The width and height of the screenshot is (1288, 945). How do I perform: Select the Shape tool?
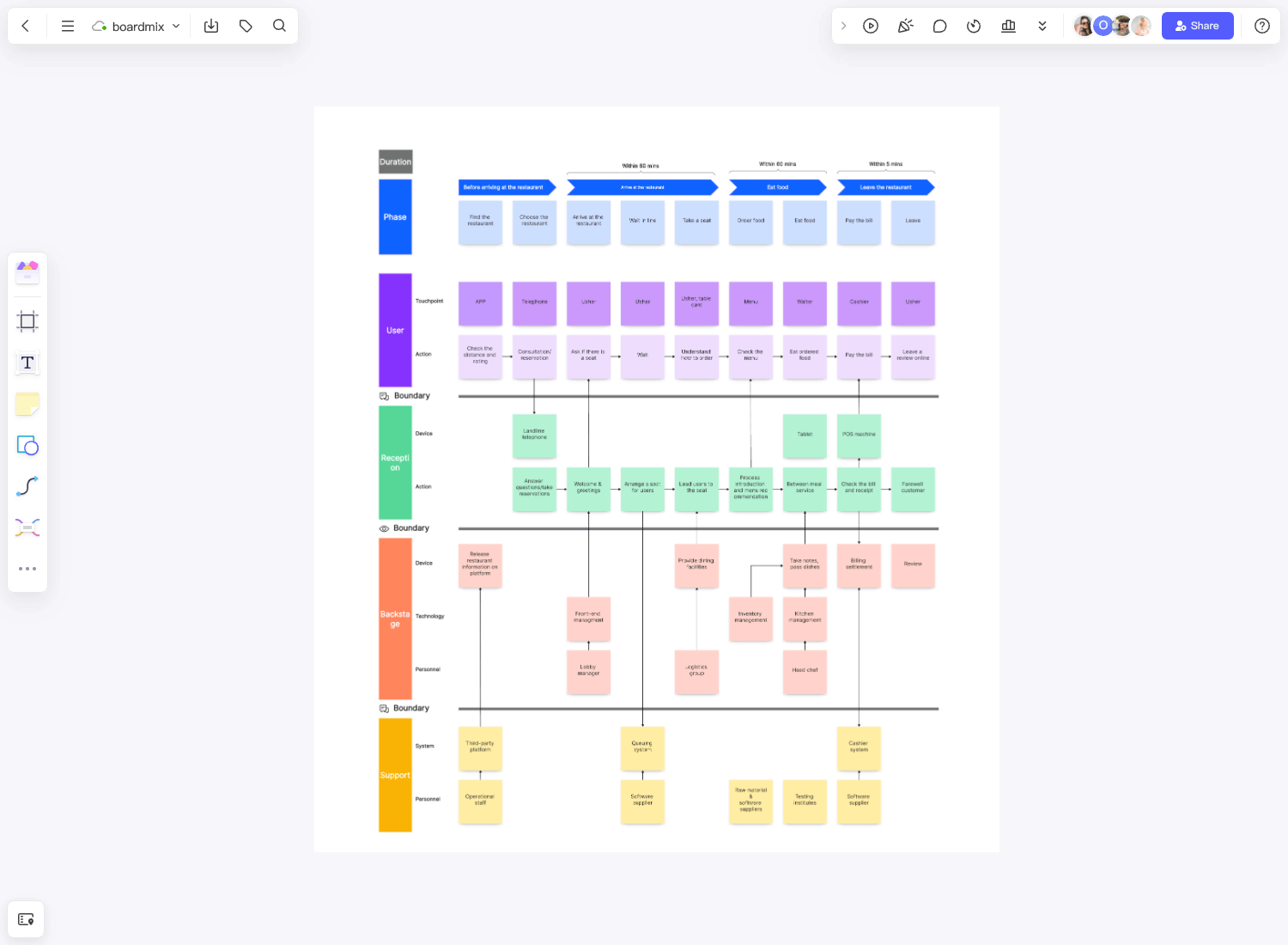click(x=27, y=445)
